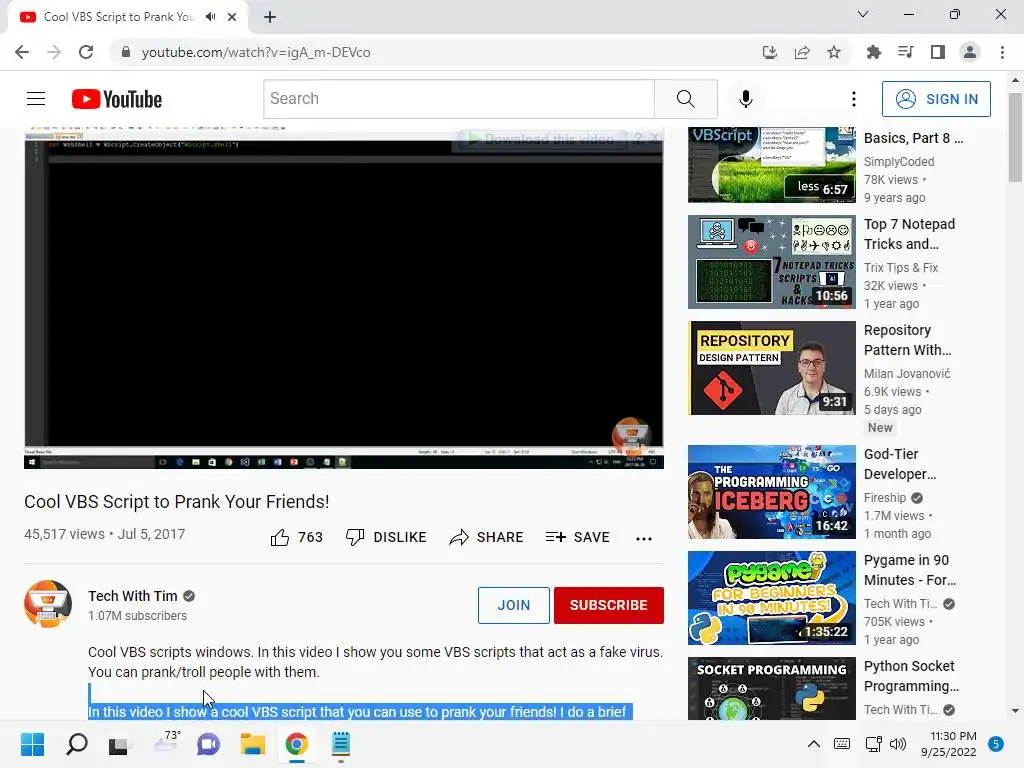The width and height of the screenshot is (1024, 768).
Task: Open a new tab with plus button
Action: [270, 17]
